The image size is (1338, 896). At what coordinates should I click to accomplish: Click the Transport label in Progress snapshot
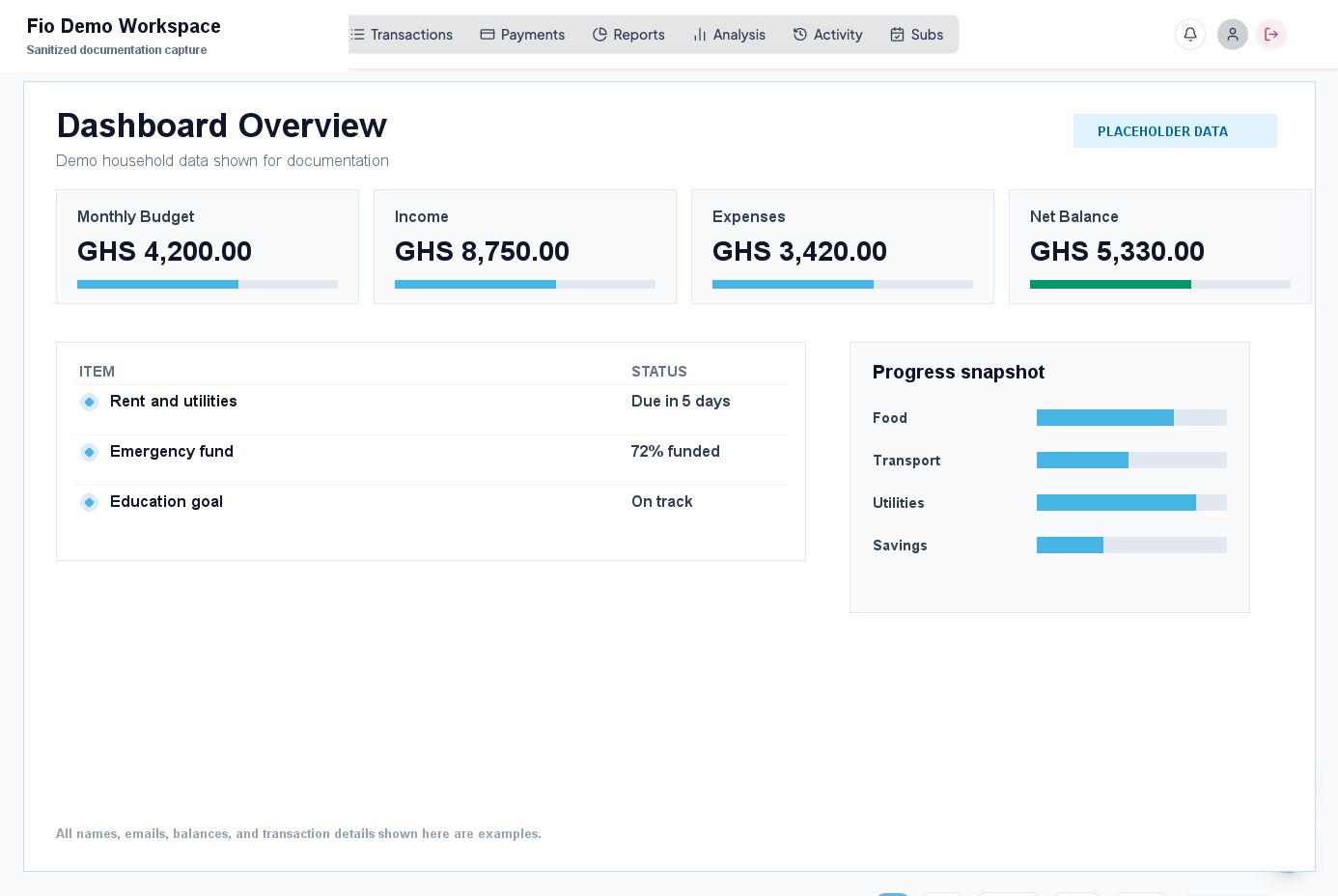[906, 461]
